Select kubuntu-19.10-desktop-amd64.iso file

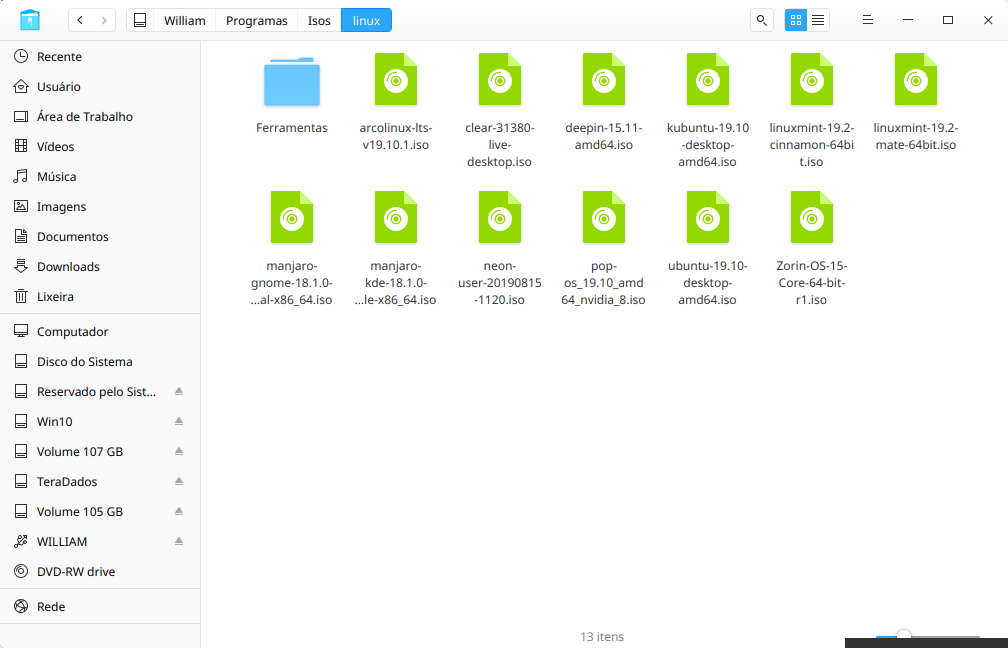708,111
